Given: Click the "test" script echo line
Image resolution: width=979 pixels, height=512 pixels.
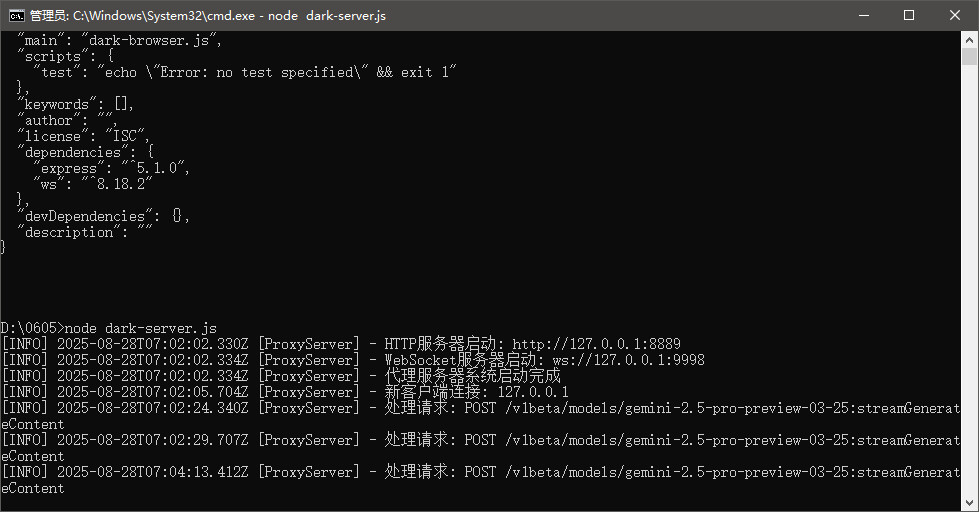Looking at the screenshot, I should click(245, 72).
